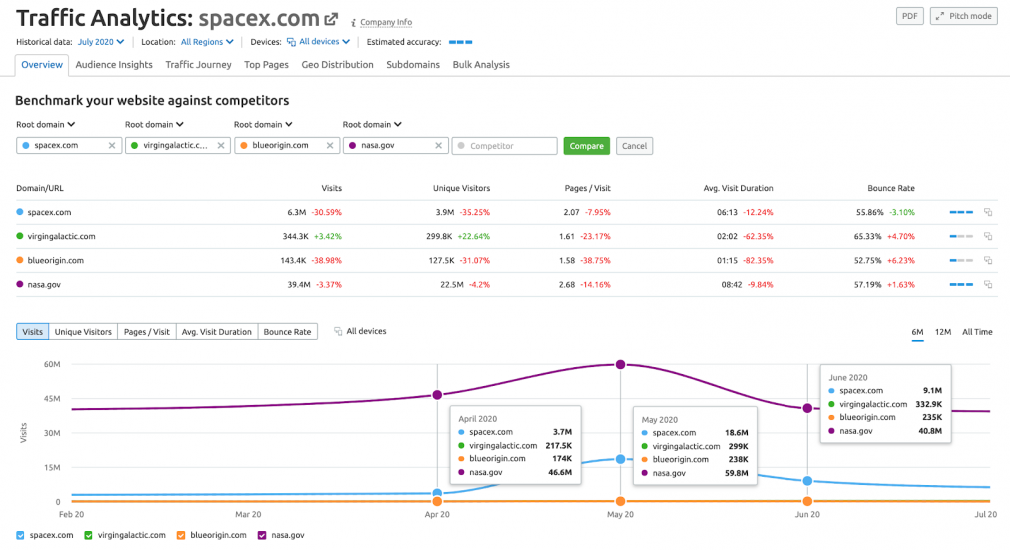Click the devices icon in blueorigin.com row
1010x550 pixels.
[988, 260]
